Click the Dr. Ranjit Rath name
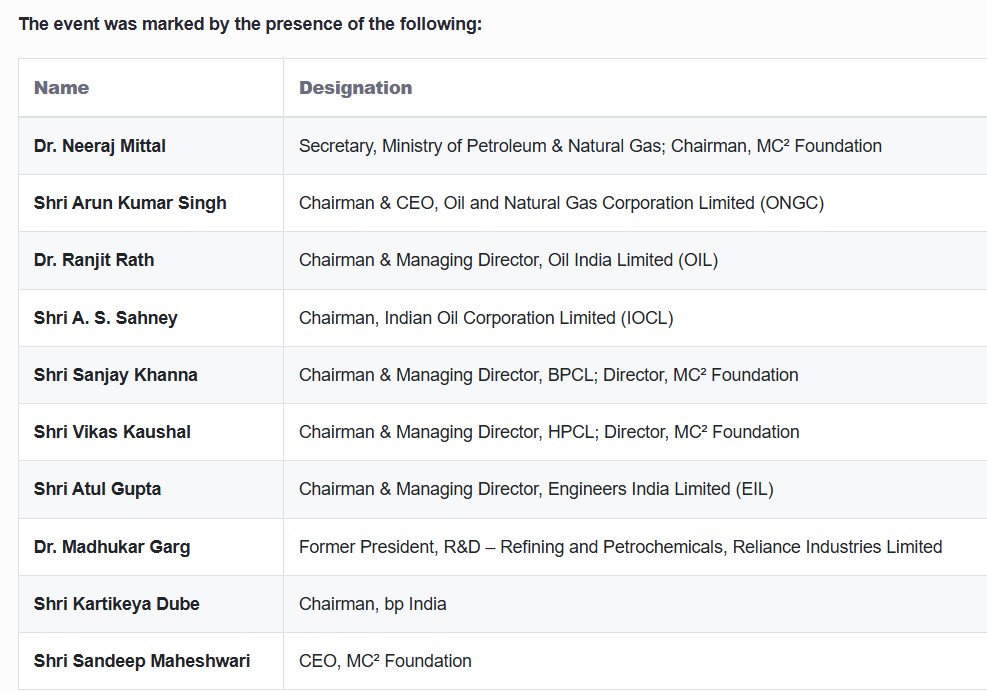This screenshot has height=691, width=987. (94, 260)
